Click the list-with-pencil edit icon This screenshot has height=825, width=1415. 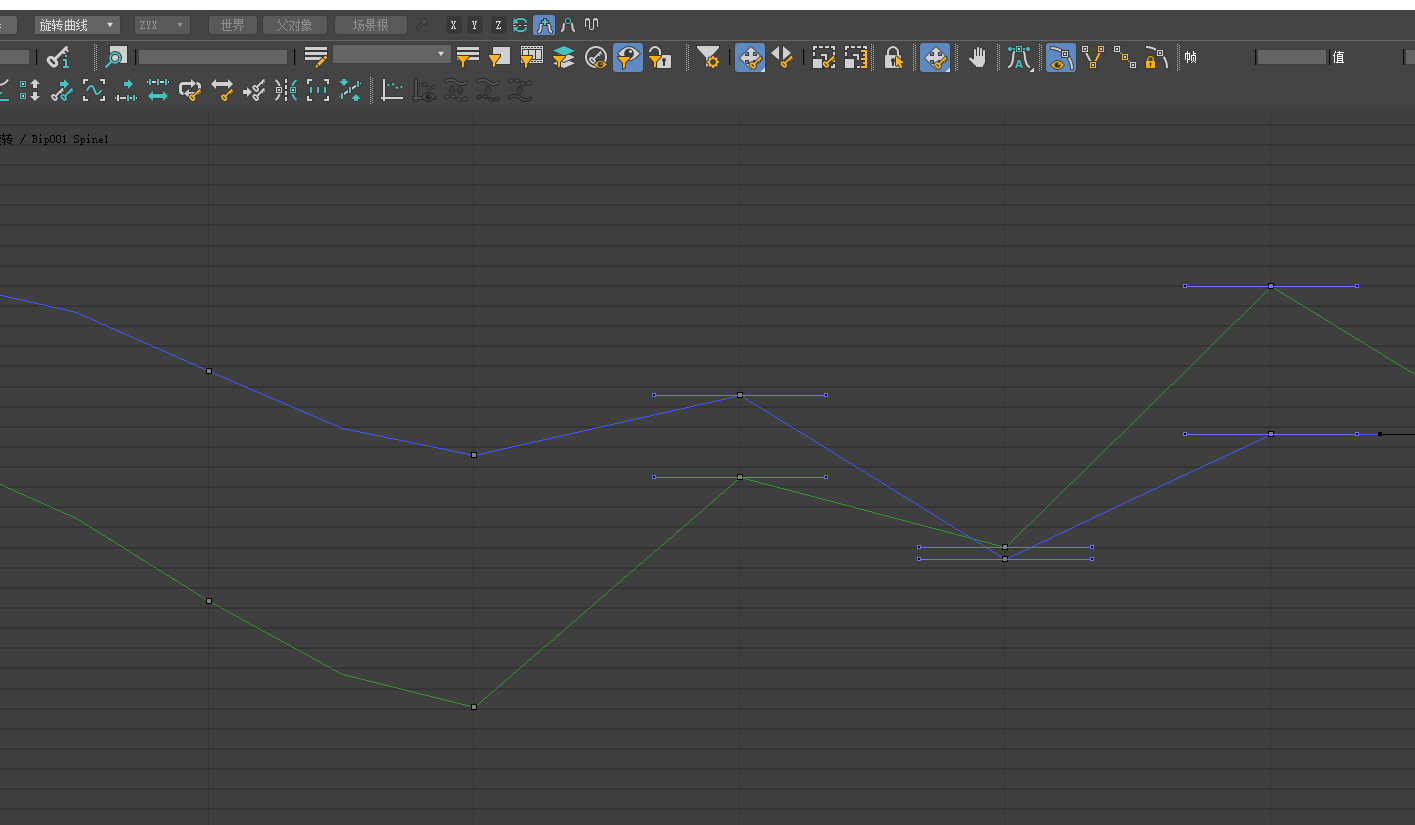click(x=317, y=57)
